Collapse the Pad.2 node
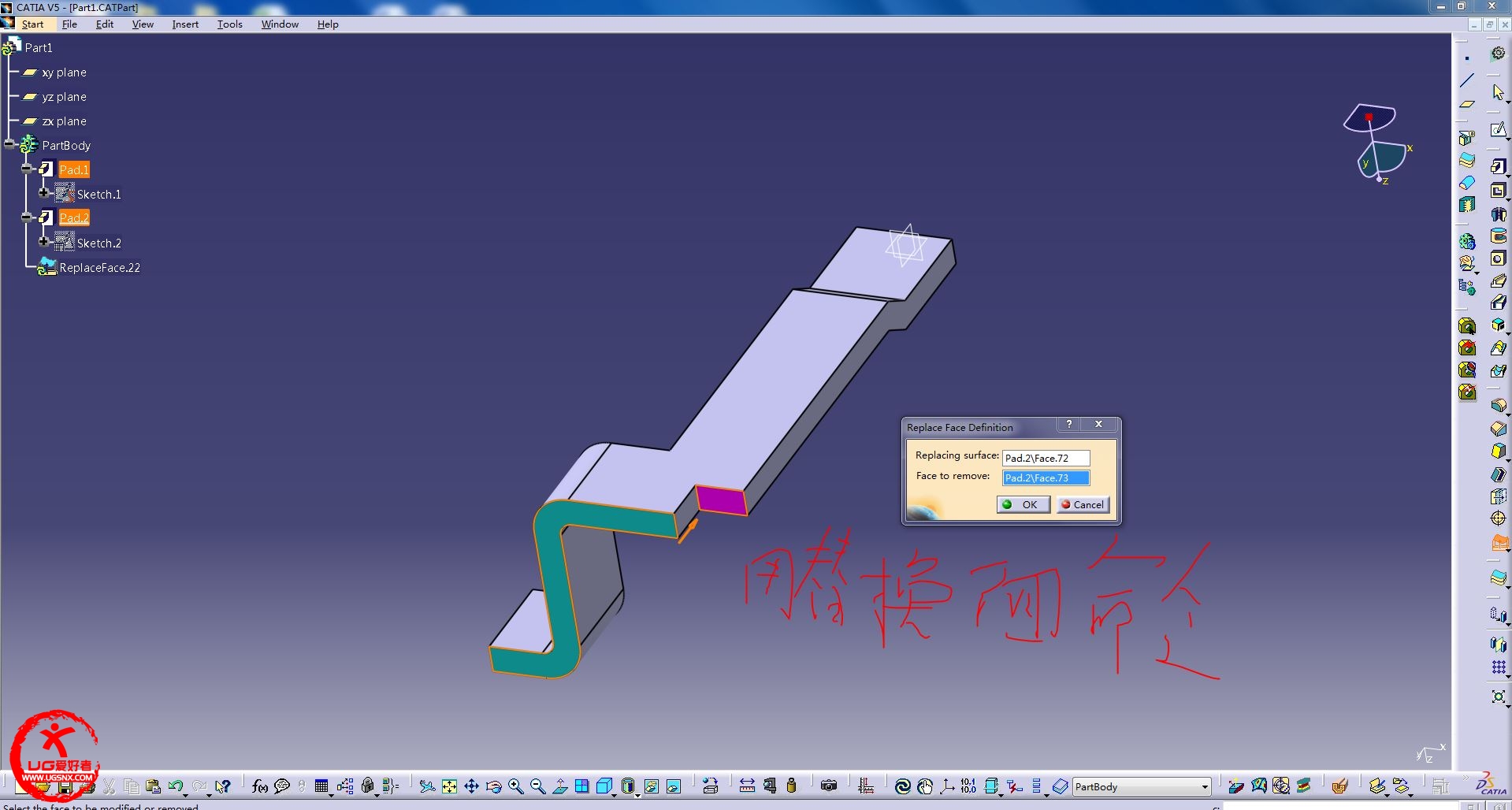This screenshot has width=1512, height=810. click(x=26, y=217)
